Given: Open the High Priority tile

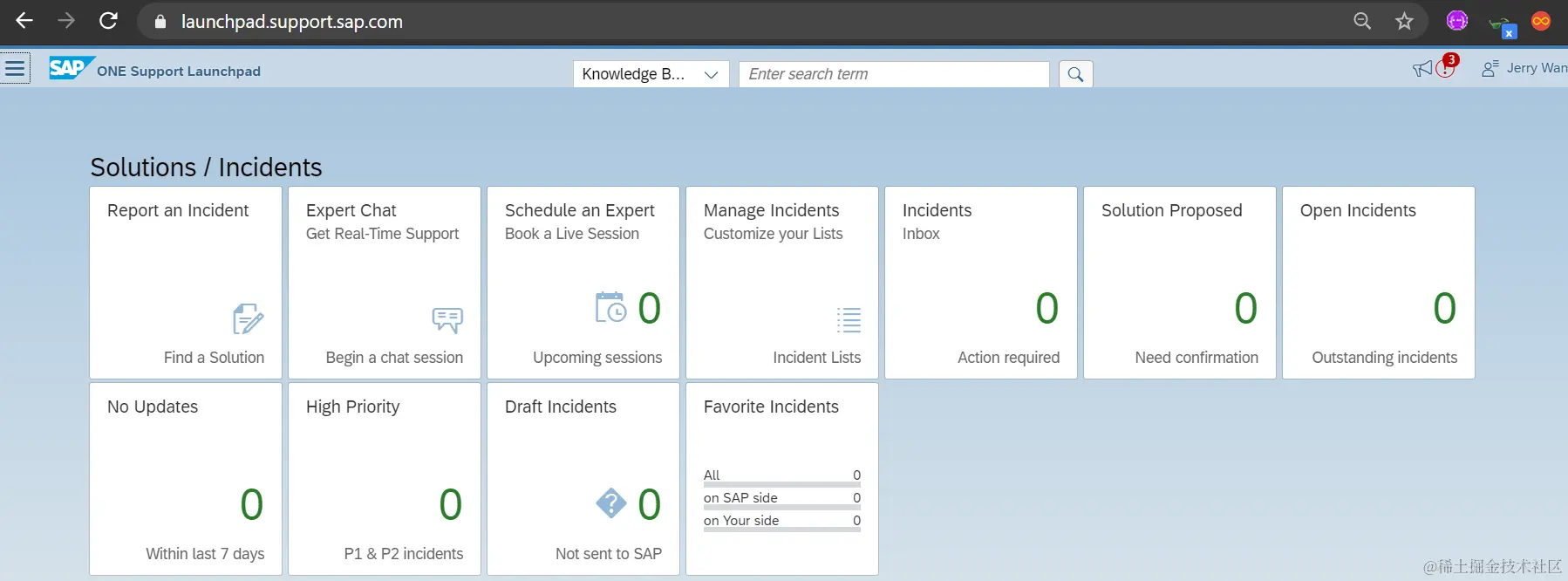Looking at the screenshot, I should 385,479.
